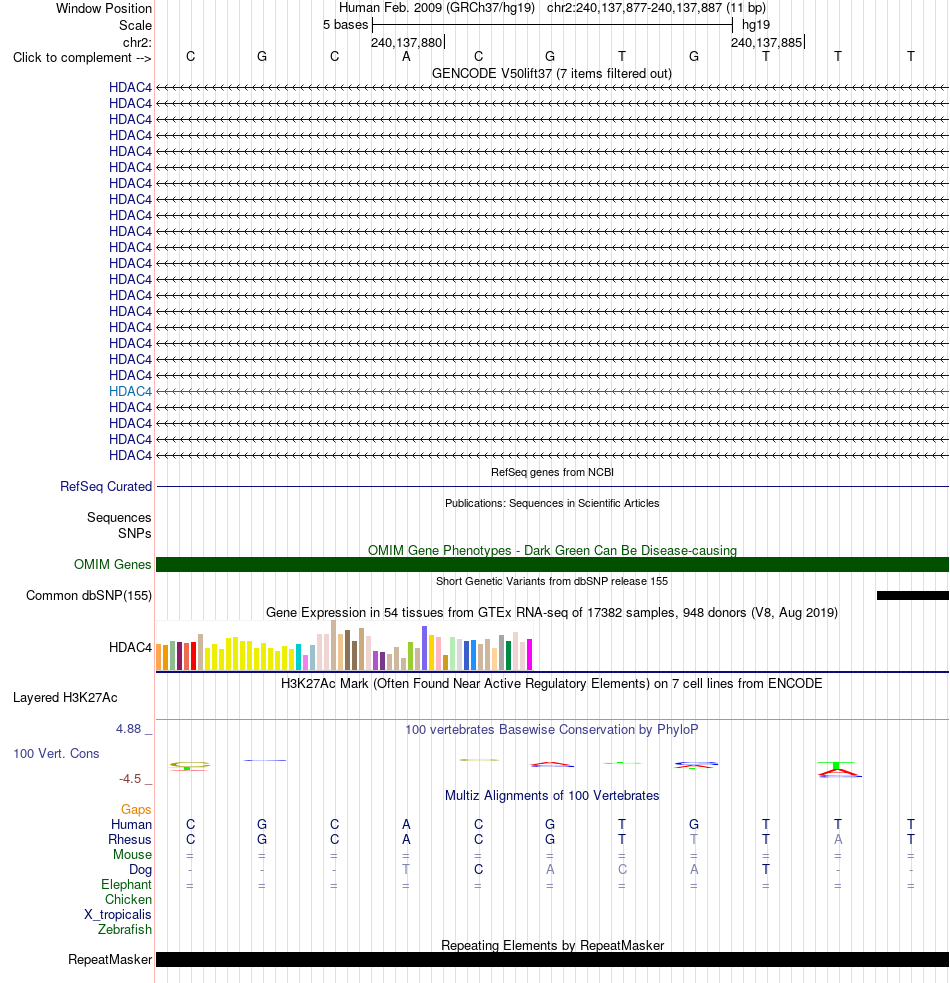Click the Chicken alignment row label
The image size is (950, 983).
(128, 900)
